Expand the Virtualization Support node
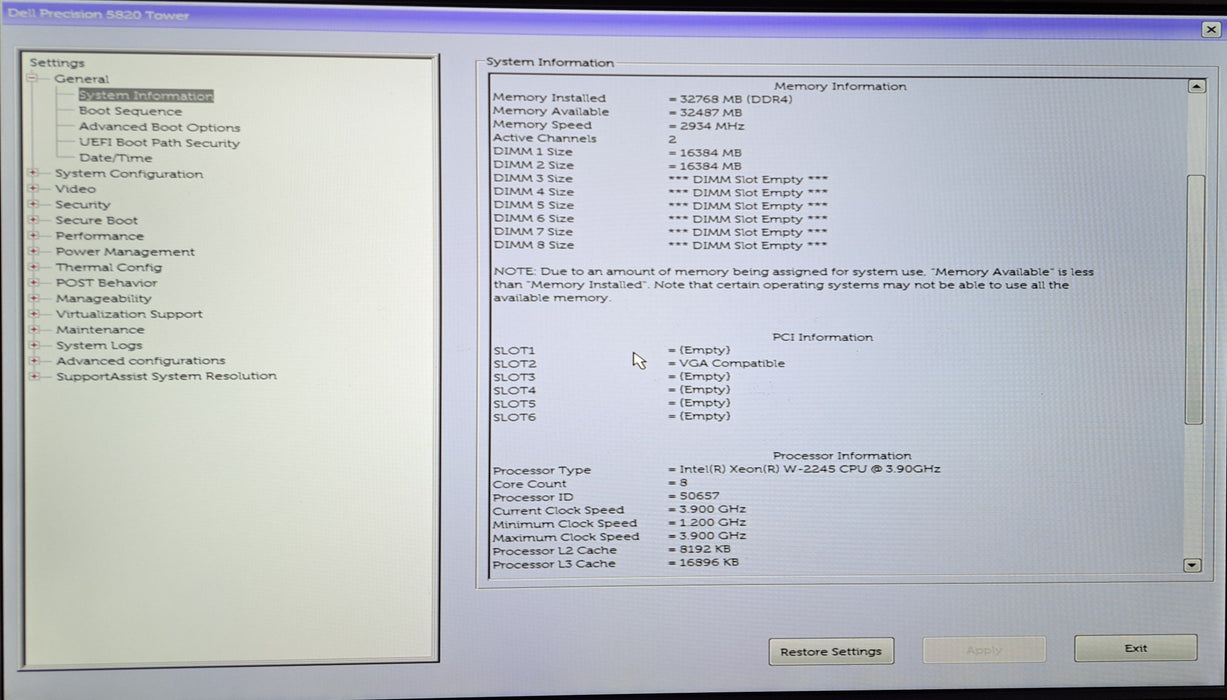 33,314
